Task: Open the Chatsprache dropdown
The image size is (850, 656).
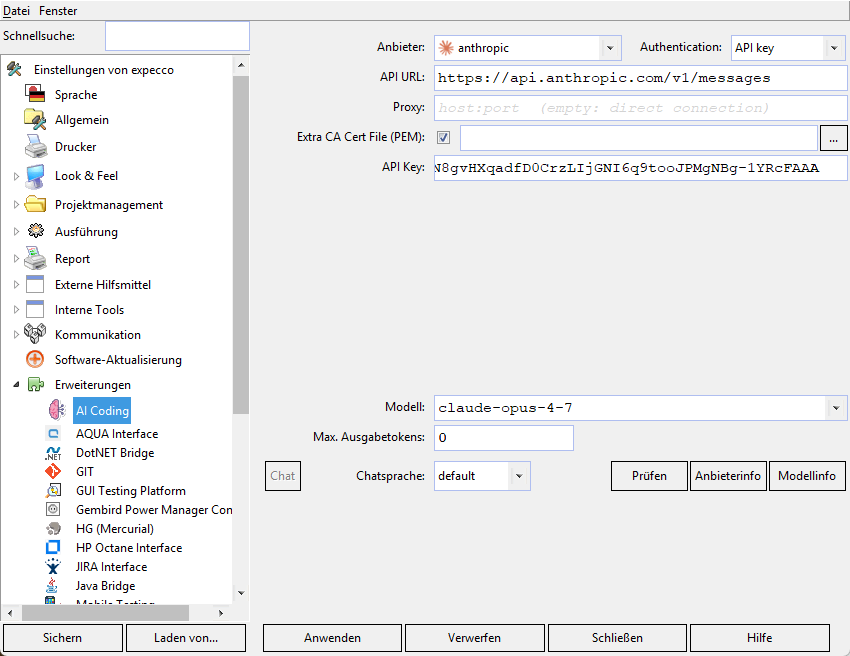Action: pos(519,476)
